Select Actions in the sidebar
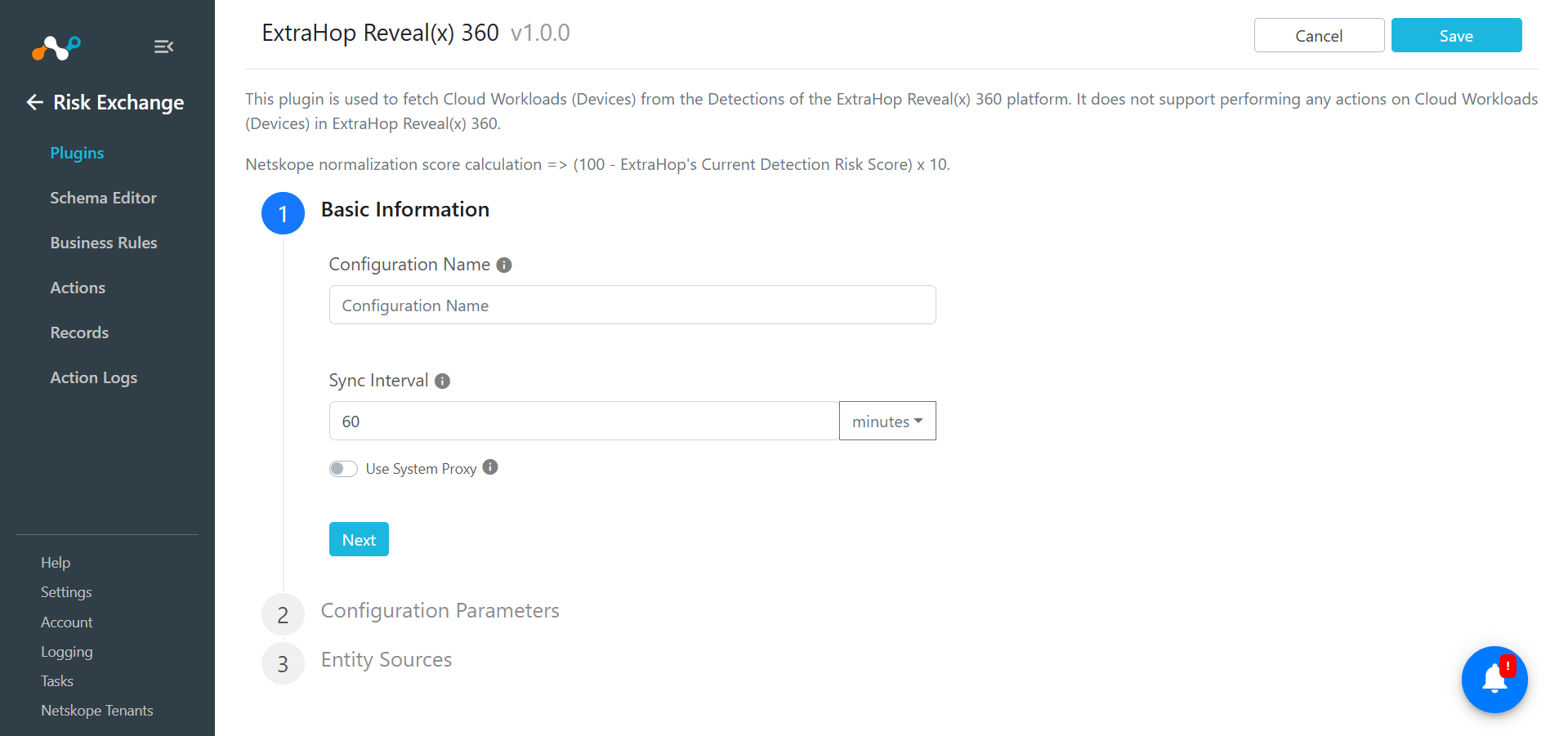 78,288
